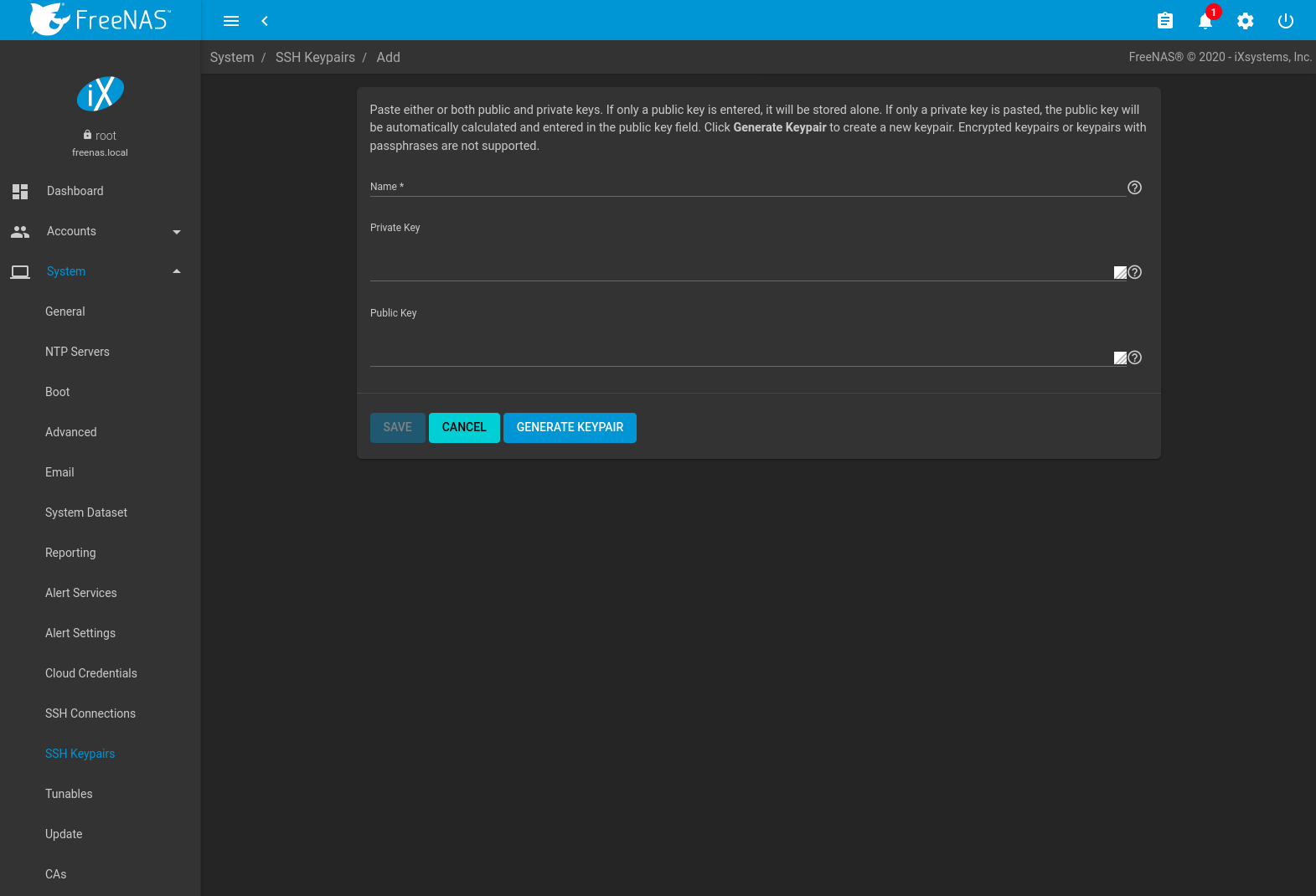
Task: Open the Cloud Credentials page
Action: click(91, 673)
